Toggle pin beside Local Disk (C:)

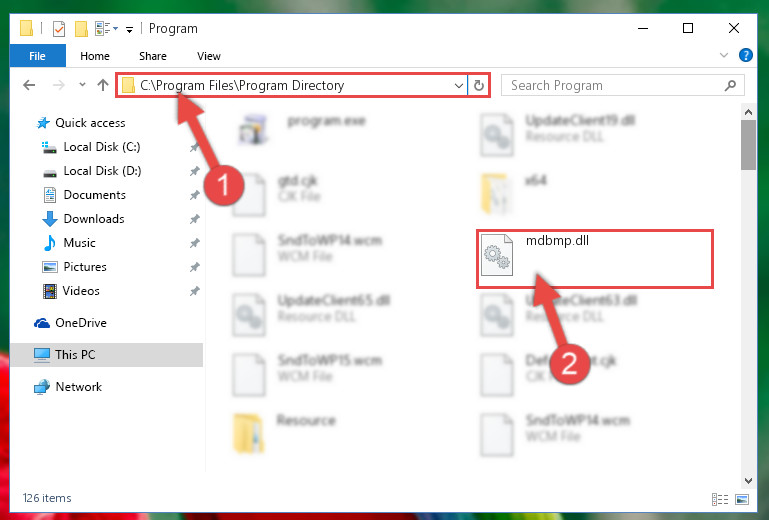point(195,147)
